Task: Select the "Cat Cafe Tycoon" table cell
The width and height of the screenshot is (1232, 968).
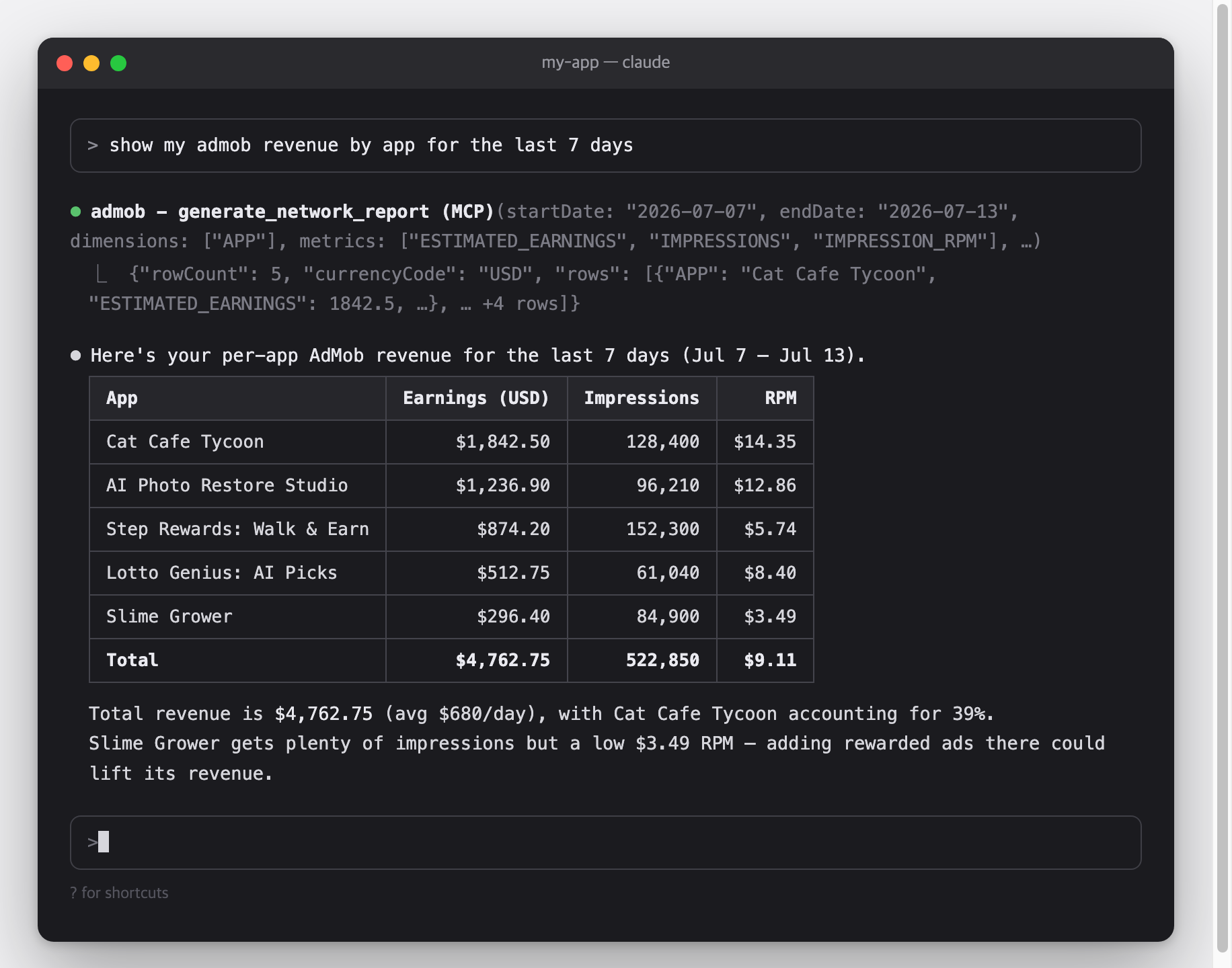Action: tap(237, 442)
